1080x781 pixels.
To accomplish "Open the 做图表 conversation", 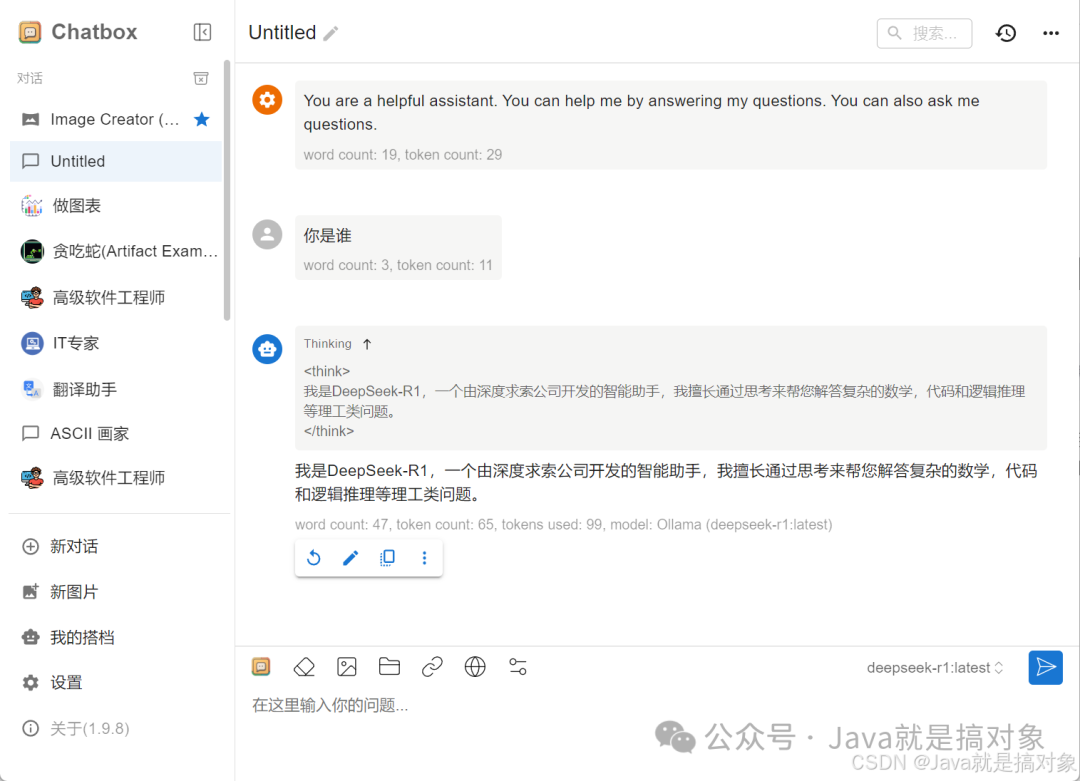I will tap(115, 205).
